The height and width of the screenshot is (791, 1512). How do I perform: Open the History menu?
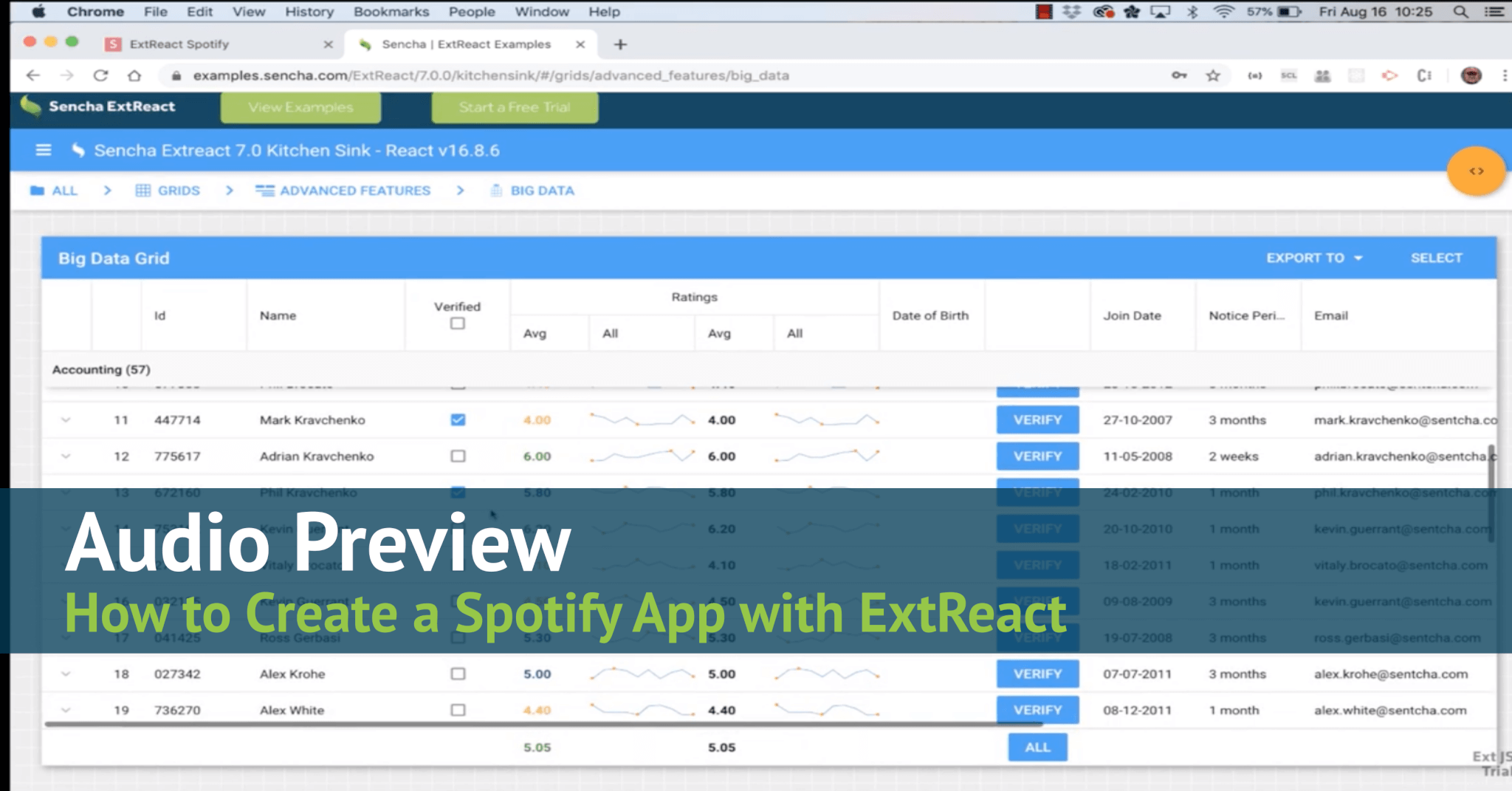pyautogui.click(x=309, y=12)
